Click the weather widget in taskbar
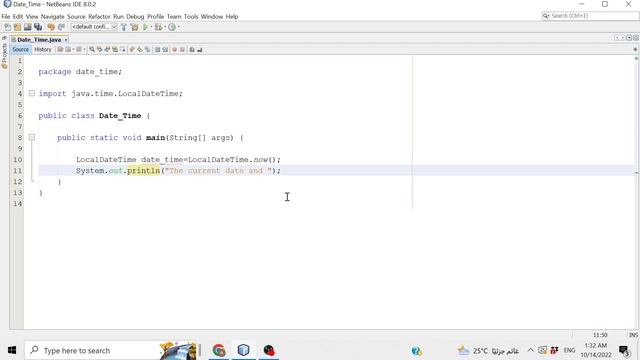The width and height of the screenshot is (640, 360). pyautogui.click(x=488, y=351)
